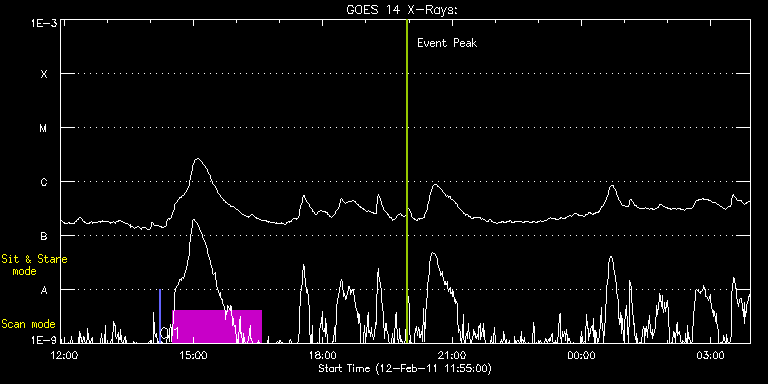The width and height of the screenshot is (768, 384).
Task: Click the 03:00 time axis label
Action: (711, 355)
